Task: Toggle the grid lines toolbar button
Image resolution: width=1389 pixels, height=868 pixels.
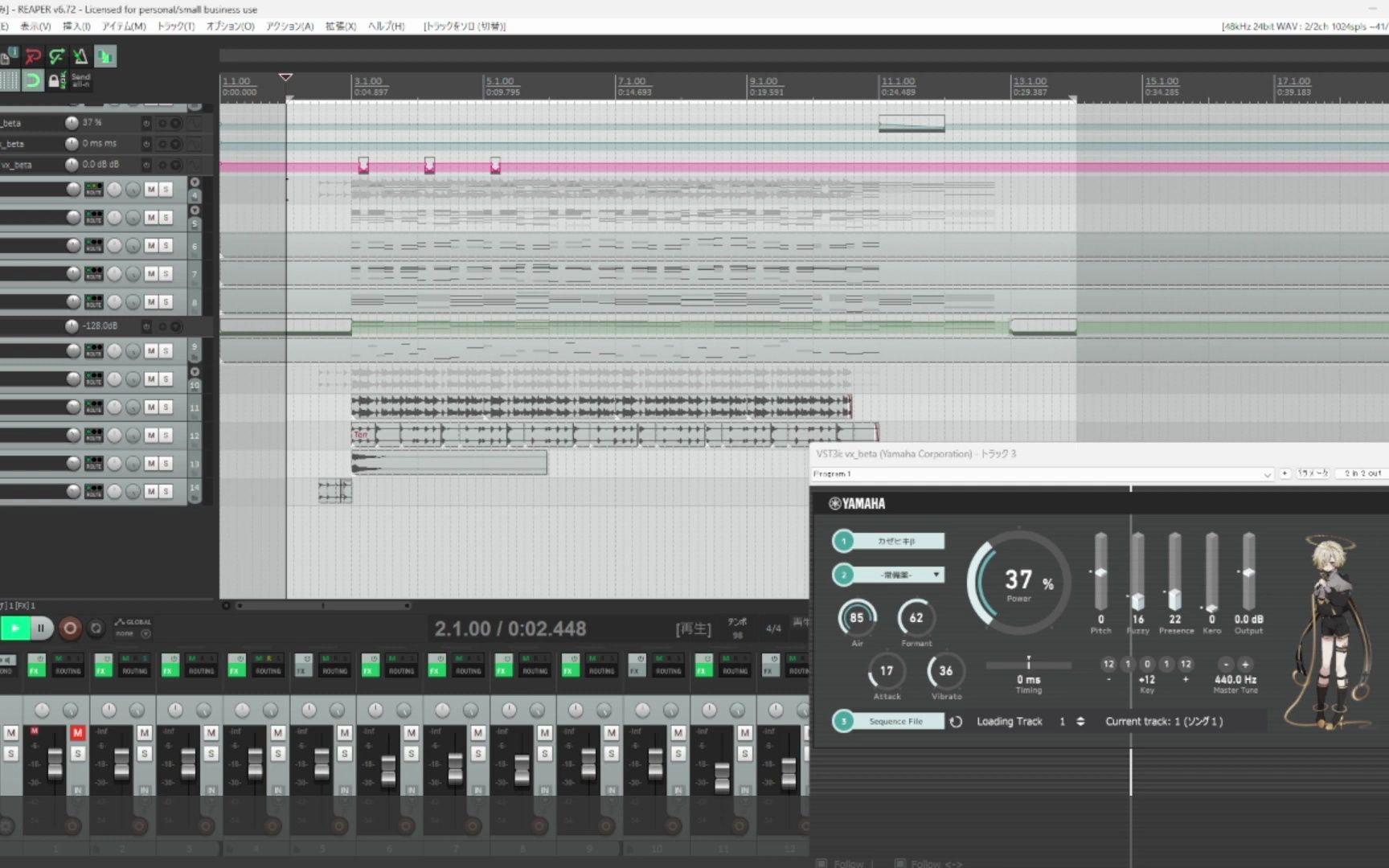Action: (x=9, y=80)
